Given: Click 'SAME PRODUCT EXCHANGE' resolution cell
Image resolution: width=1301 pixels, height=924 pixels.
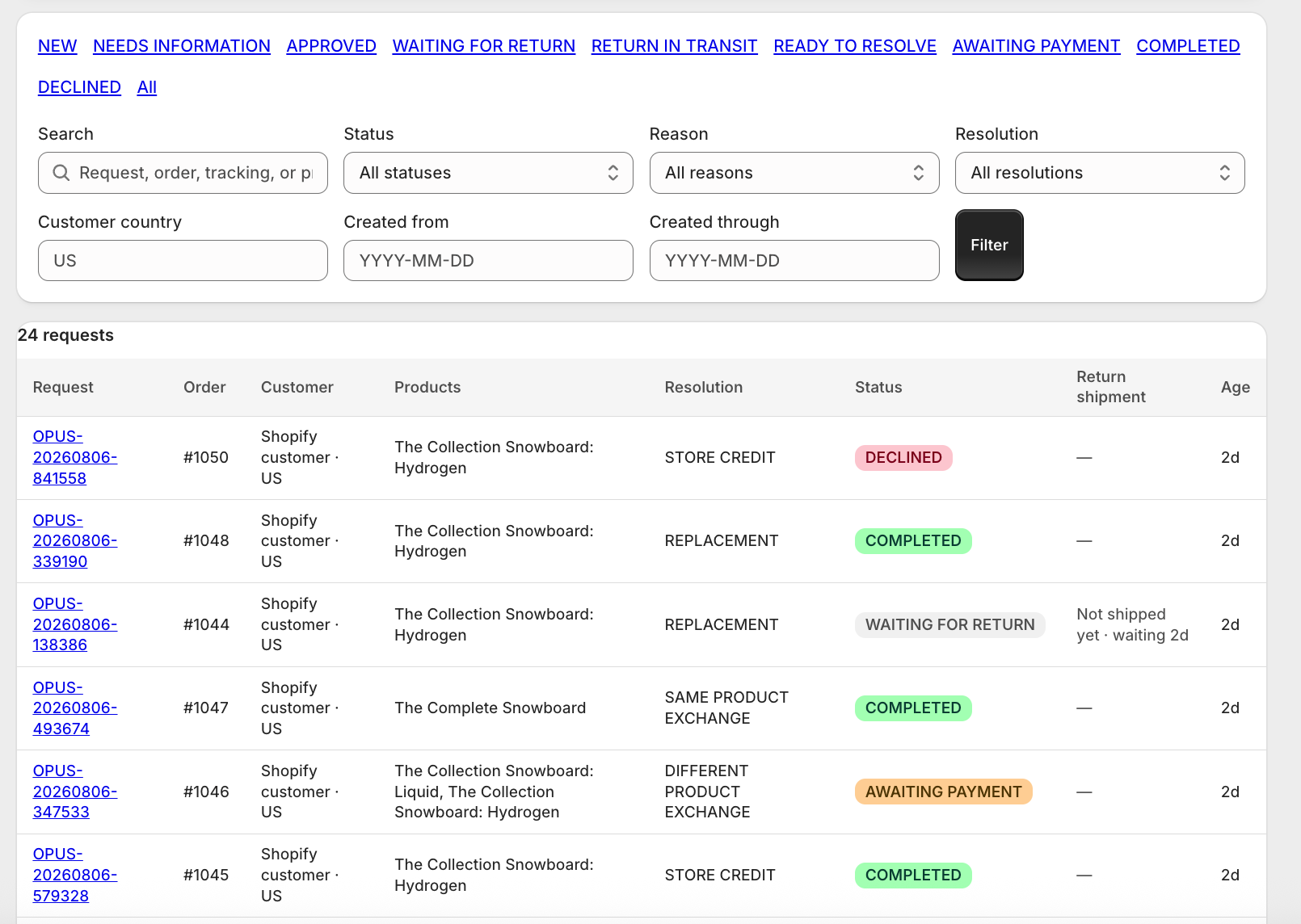Looking at the screenshot, I should point(726,708).
